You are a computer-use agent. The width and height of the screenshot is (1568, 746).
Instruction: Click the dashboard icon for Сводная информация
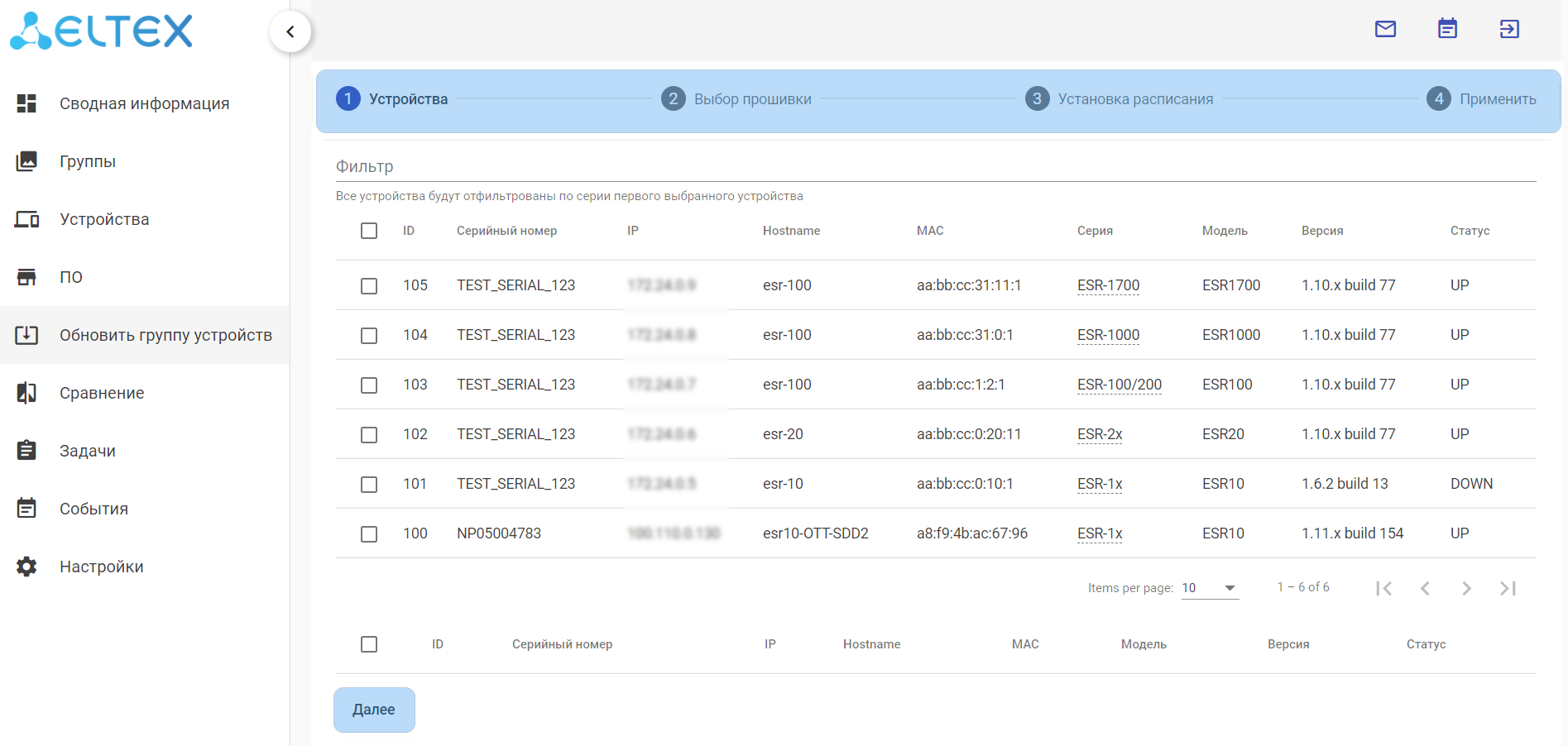[x=26, y=103]
